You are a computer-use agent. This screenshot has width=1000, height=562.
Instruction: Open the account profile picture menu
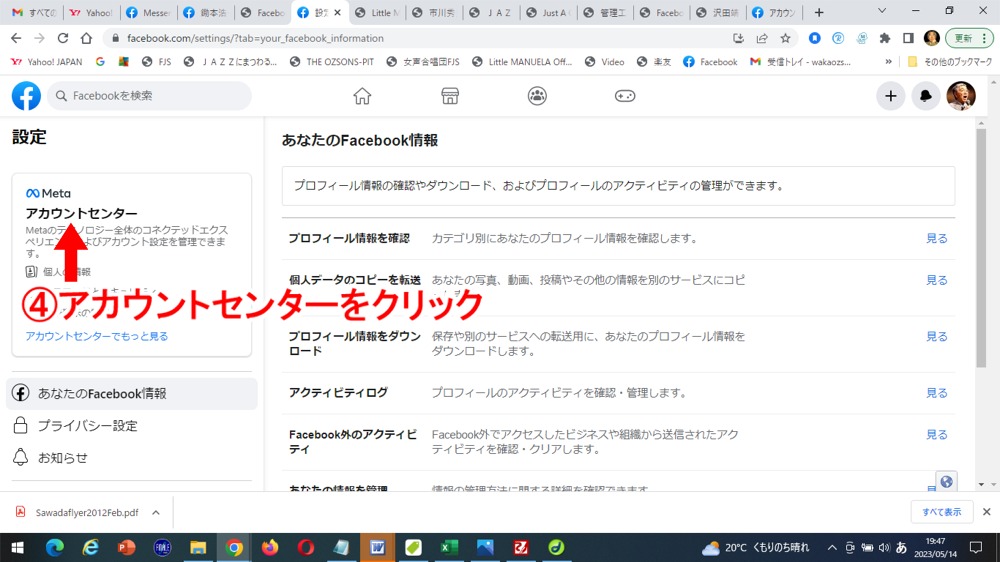click(x=960, y=96)
